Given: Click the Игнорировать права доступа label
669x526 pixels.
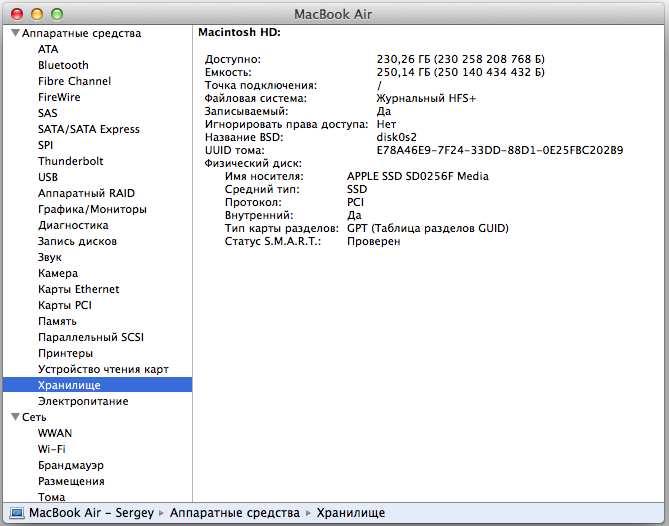Looking at the screenshot, I should click(286, 124).
